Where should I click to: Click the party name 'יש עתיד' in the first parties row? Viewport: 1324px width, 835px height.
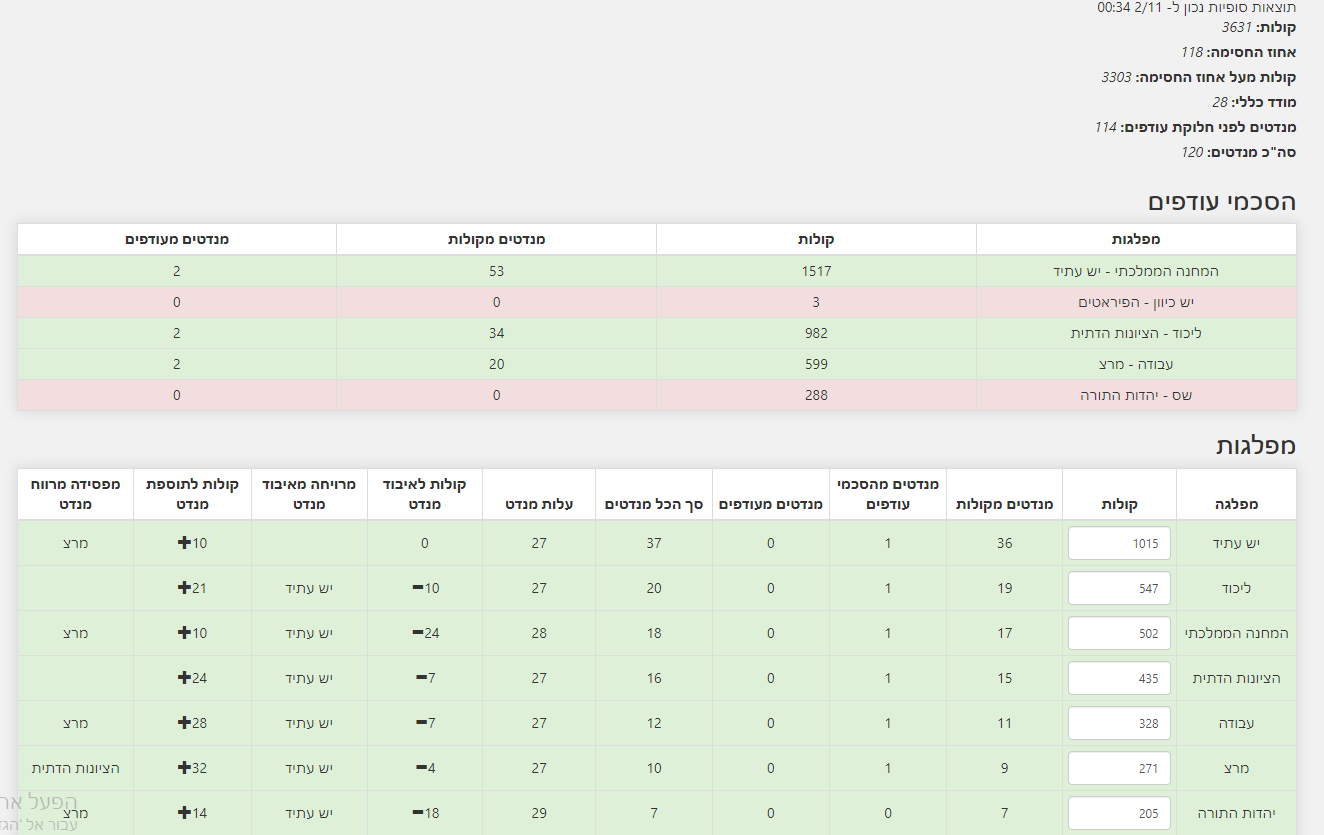1236,543
